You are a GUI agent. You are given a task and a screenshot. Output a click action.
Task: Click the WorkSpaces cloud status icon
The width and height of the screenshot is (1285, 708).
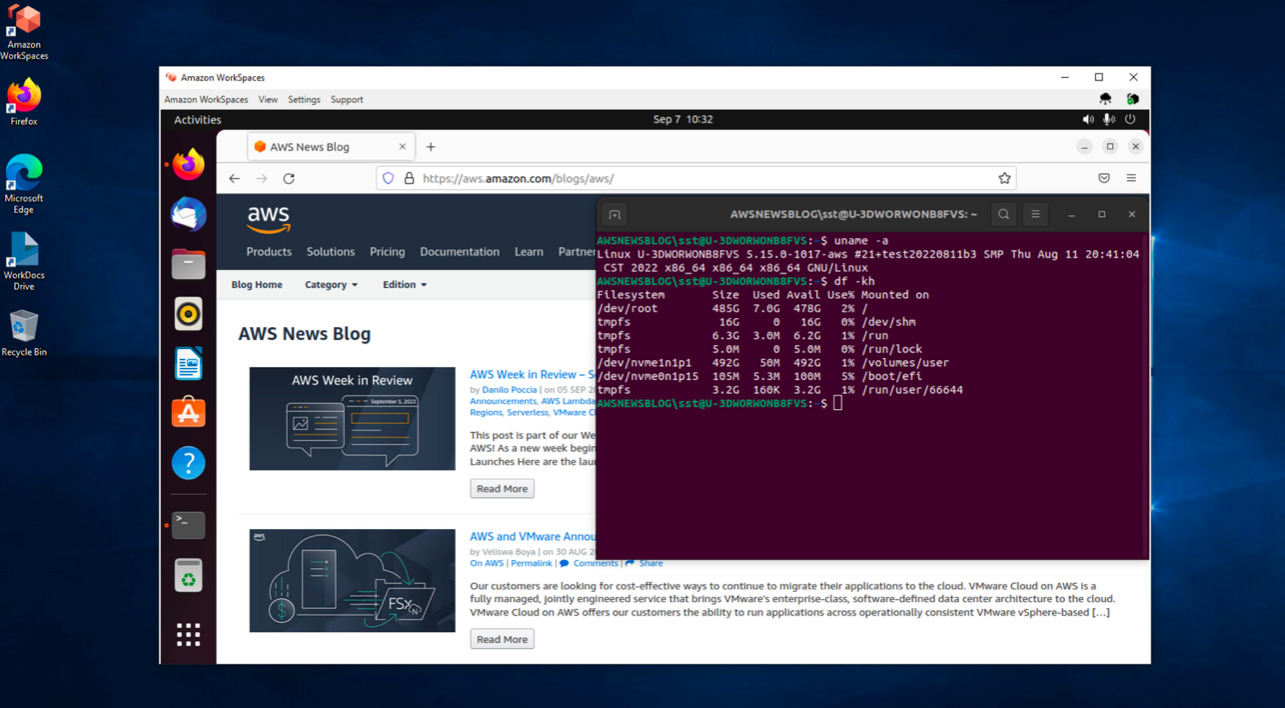1105,99
